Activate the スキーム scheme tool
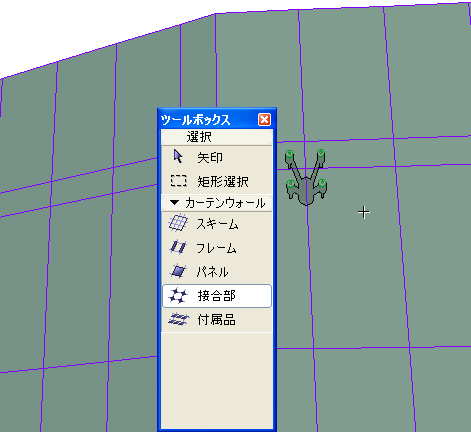471x432 pixels. tap(217, 224)
